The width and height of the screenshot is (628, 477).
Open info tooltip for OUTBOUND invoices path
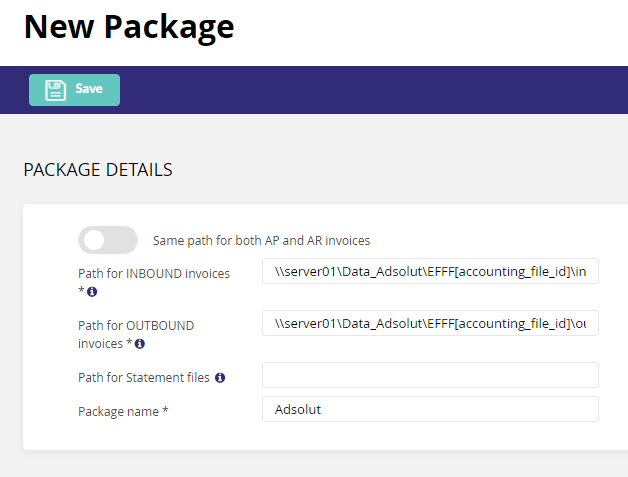point(140,344)
